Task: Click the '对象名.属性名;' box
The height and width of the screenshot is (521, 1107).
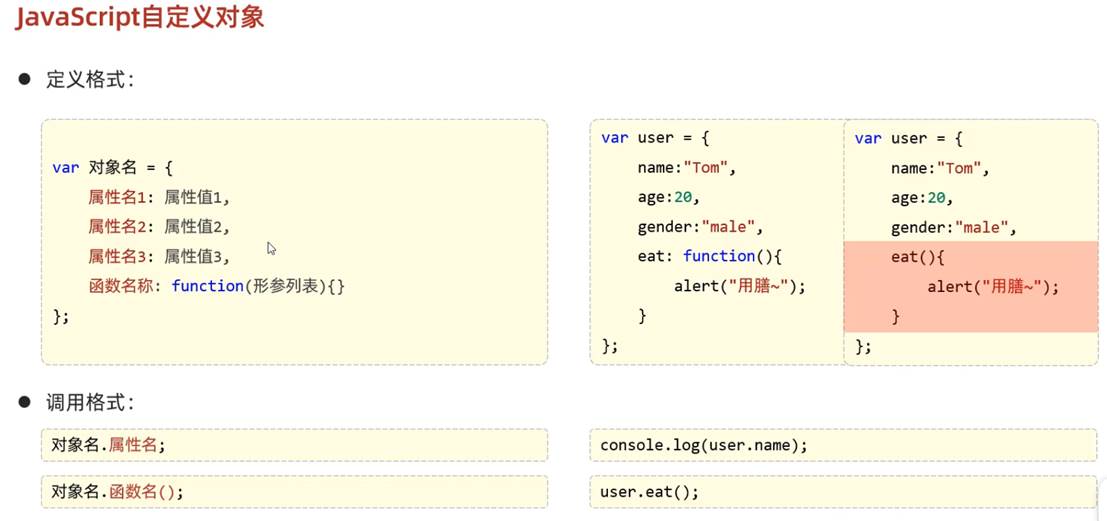Action: tap(294, 445)
